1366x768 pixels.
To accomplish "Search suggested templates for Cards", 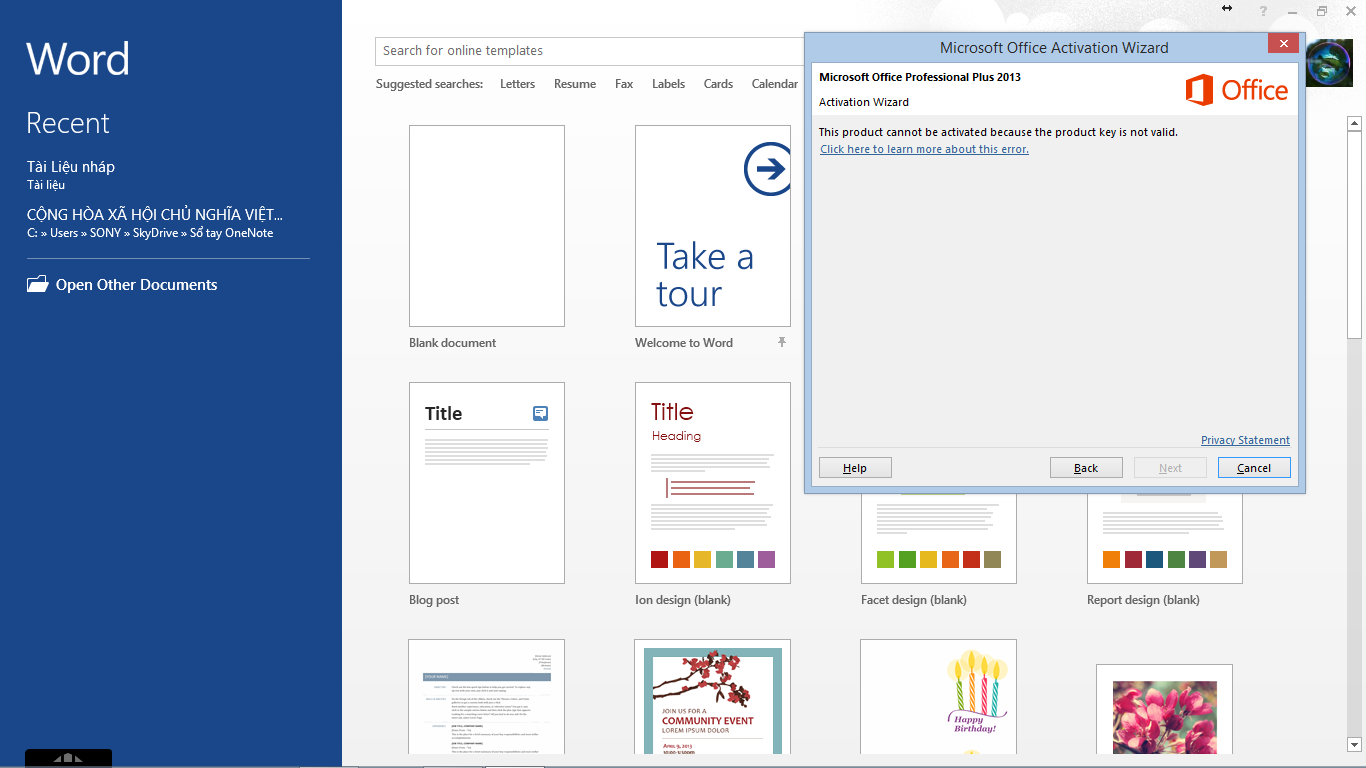I will click(x=718, y=84).
